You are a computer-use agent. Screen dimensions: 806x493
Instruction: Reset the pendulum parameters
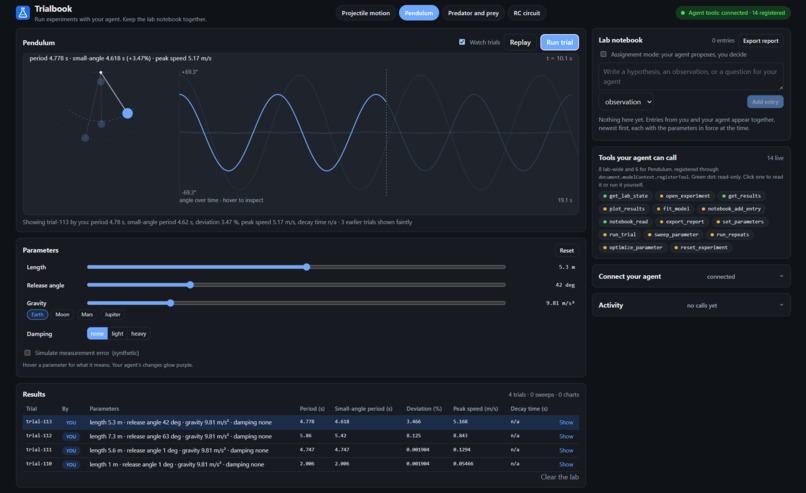[x=566, y=250]
